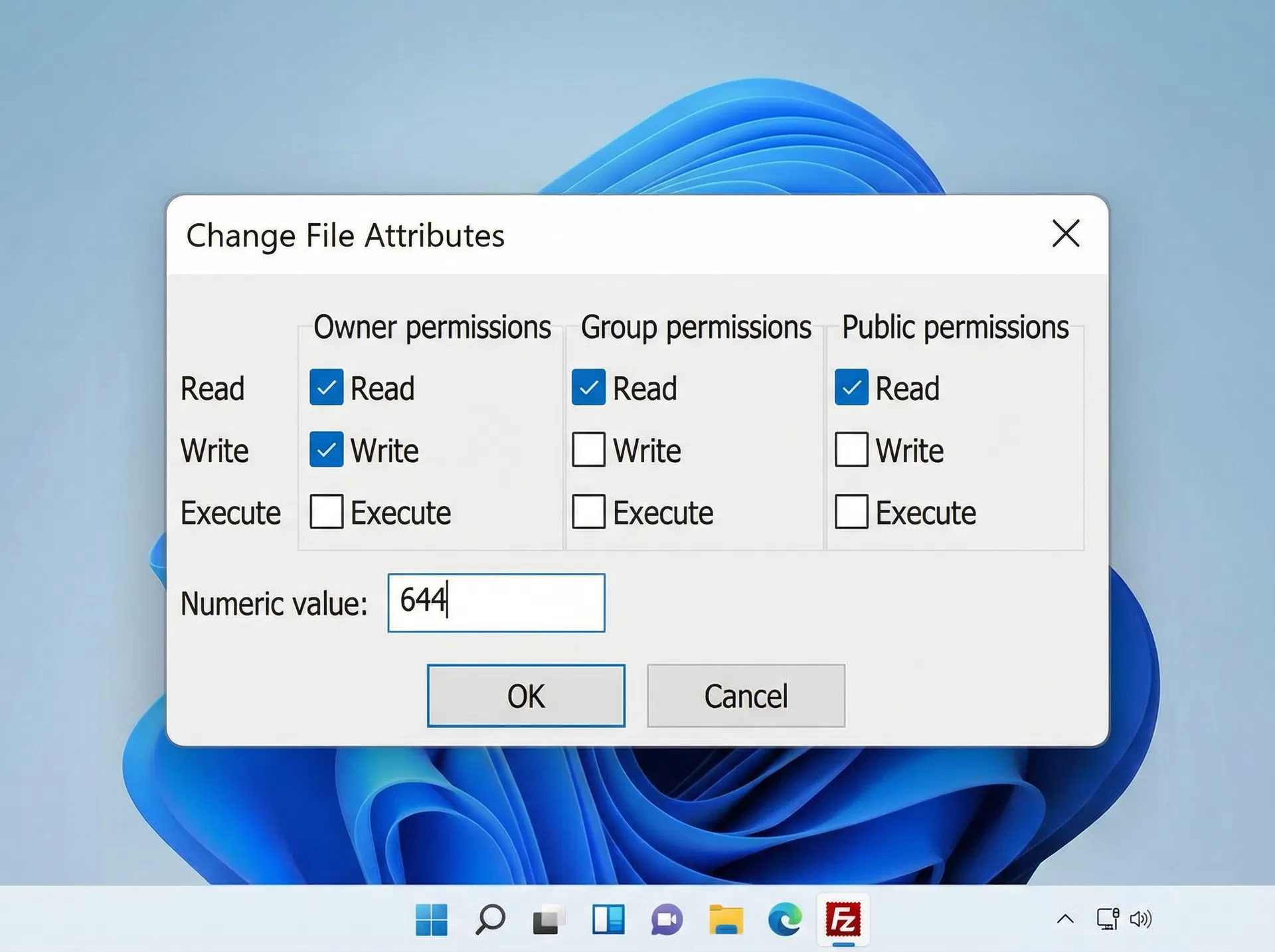Open the volume speaker tray icon
The image size is (1275, 952).
[x=1140, y=919]
